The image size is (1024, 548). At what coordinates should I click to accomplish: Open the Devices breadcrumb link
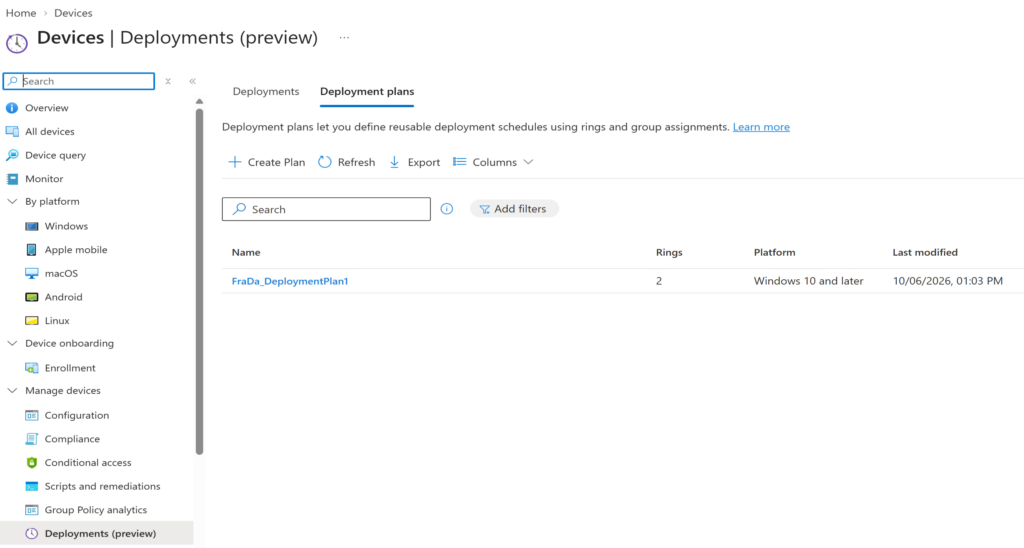(73, 13)
